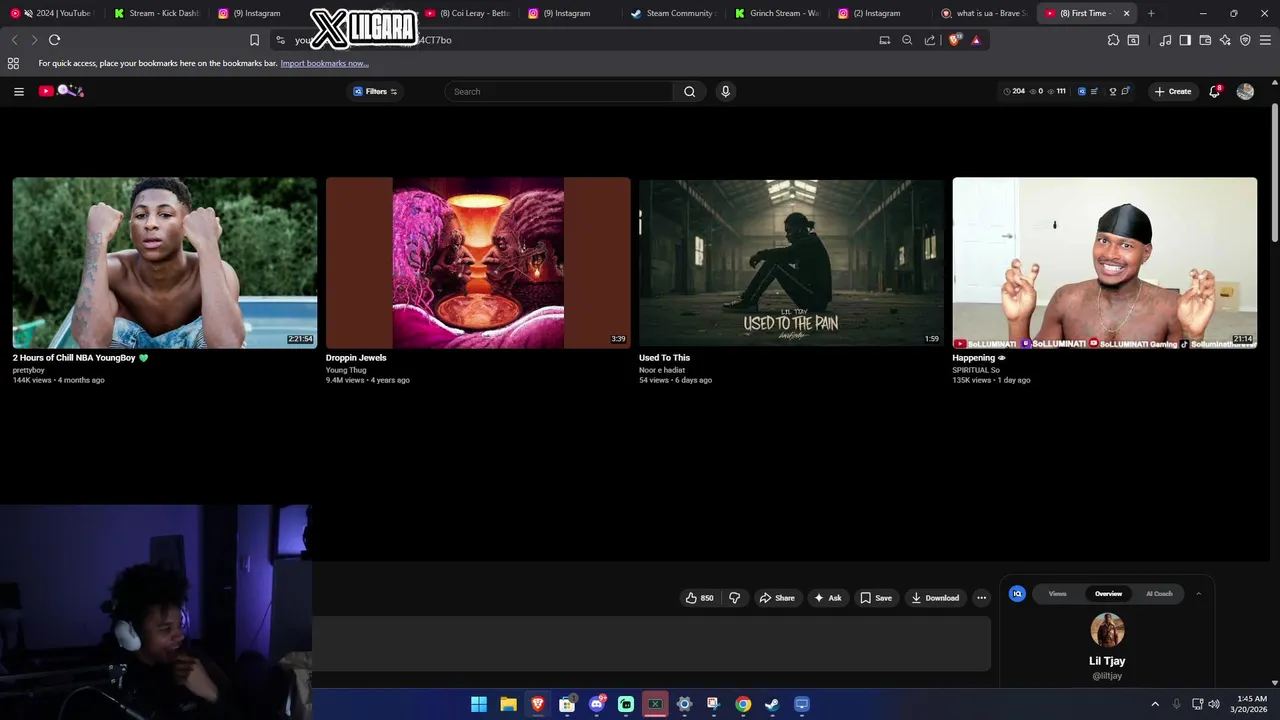Image resolution: width=1280 pixels, height=720 pixels.
Task: Open the Create menu
Action: point(1173,91)
